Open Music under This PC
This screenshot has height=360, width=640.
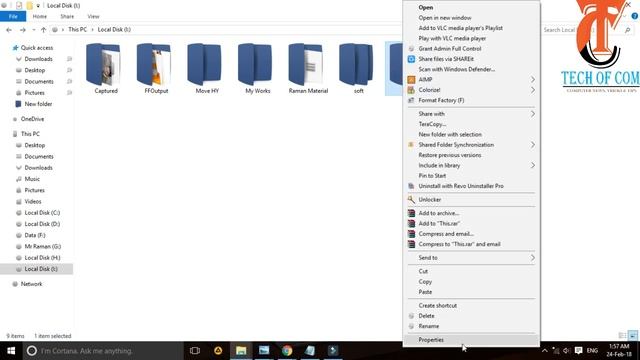click(x=32, y=179)
